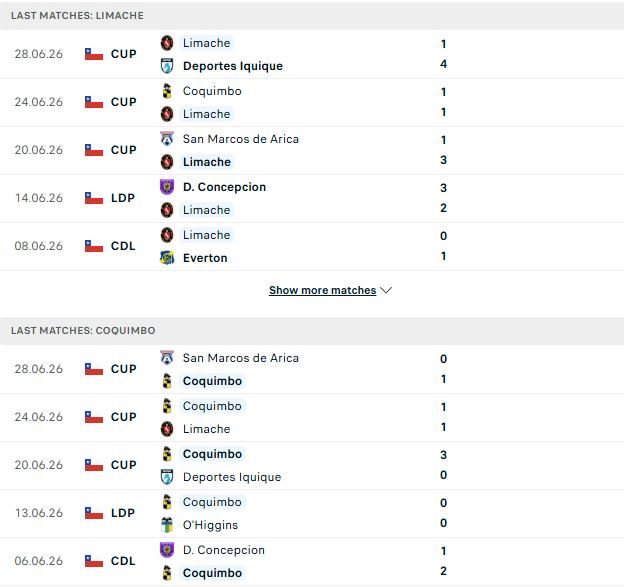Click Deportes Iquique crest in 28.06.26 Limache match
The height and width of the screenshot is (587, 624).
pos(167,66)
